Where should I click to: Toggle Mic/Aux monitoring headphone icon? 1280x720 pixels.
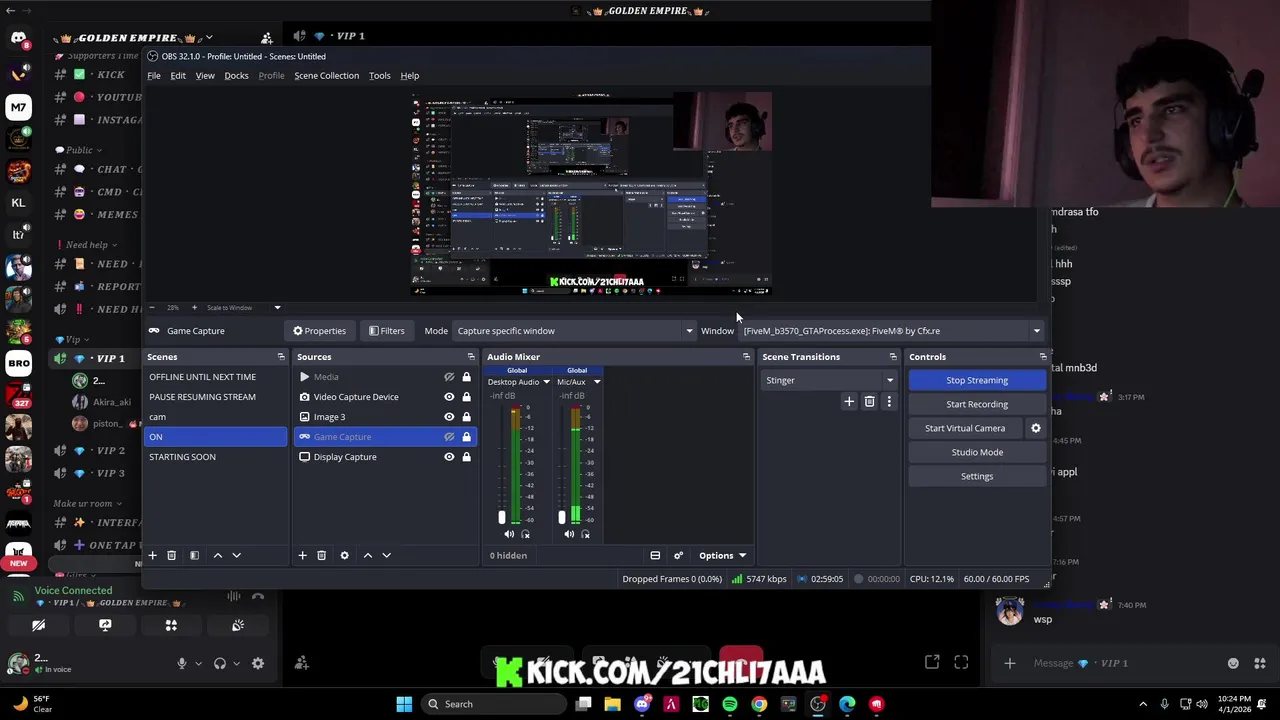(x=585, y=534)
